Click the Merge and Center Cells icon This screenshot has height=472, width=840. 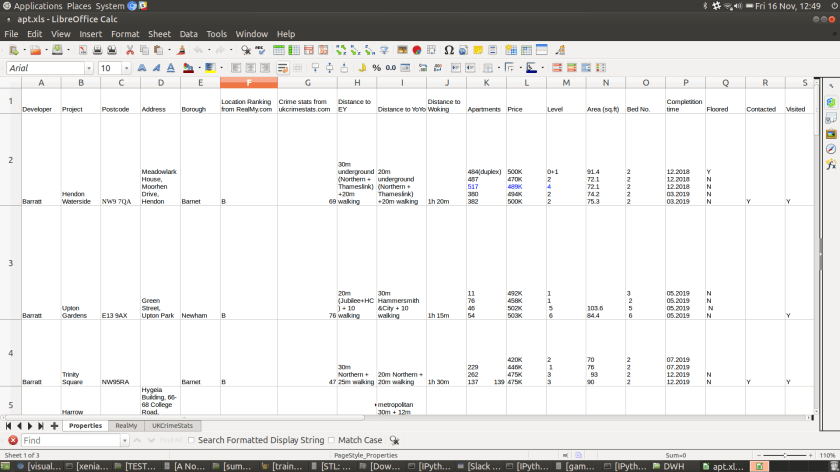tap(297, 68)
